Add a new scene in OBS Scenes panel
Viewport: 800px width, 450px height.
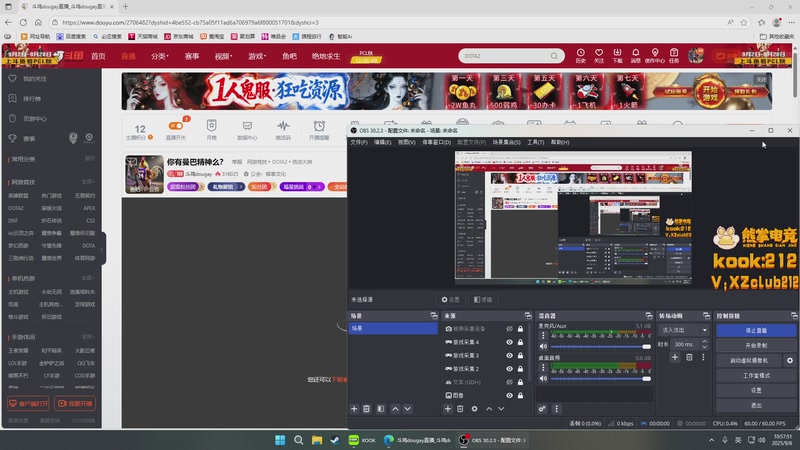coord(354,409)
